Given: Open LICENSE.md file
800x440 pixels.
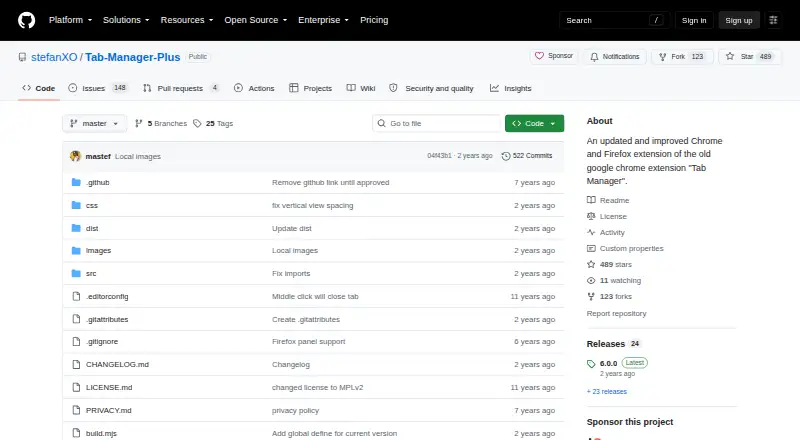Looking at the screenshot, I should 109,387.
